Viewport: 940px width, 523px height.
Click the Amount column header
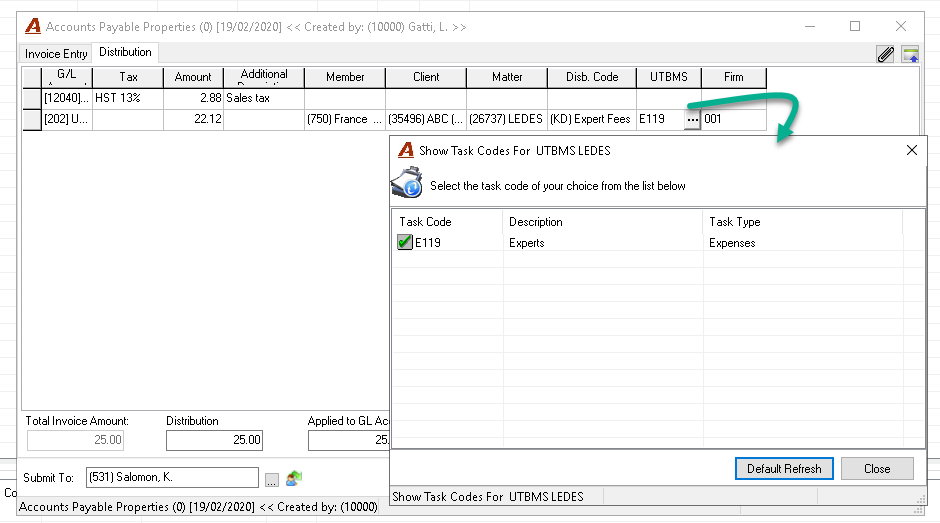coord(193,77)
